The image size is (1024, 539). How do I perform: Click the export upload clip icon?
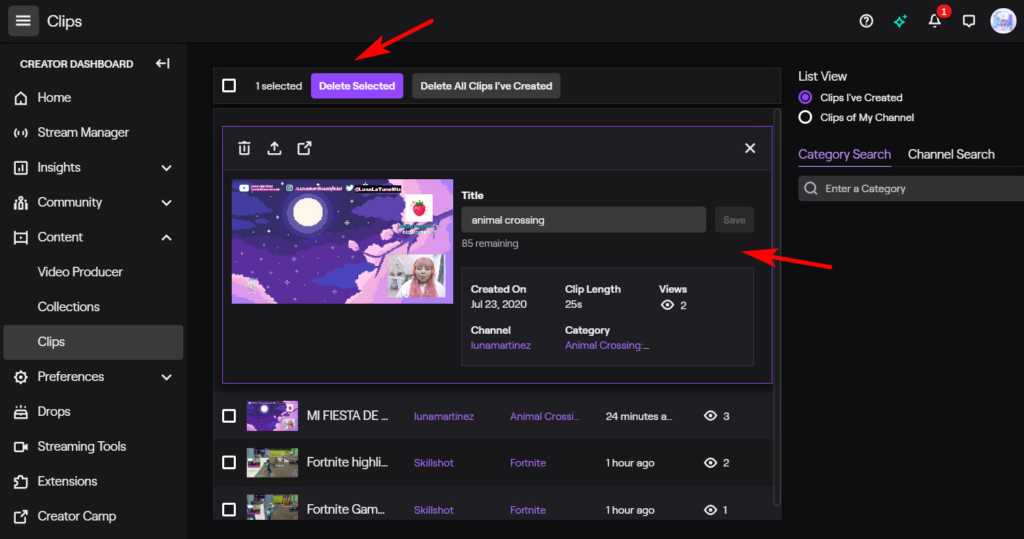(x=274, y=148)
